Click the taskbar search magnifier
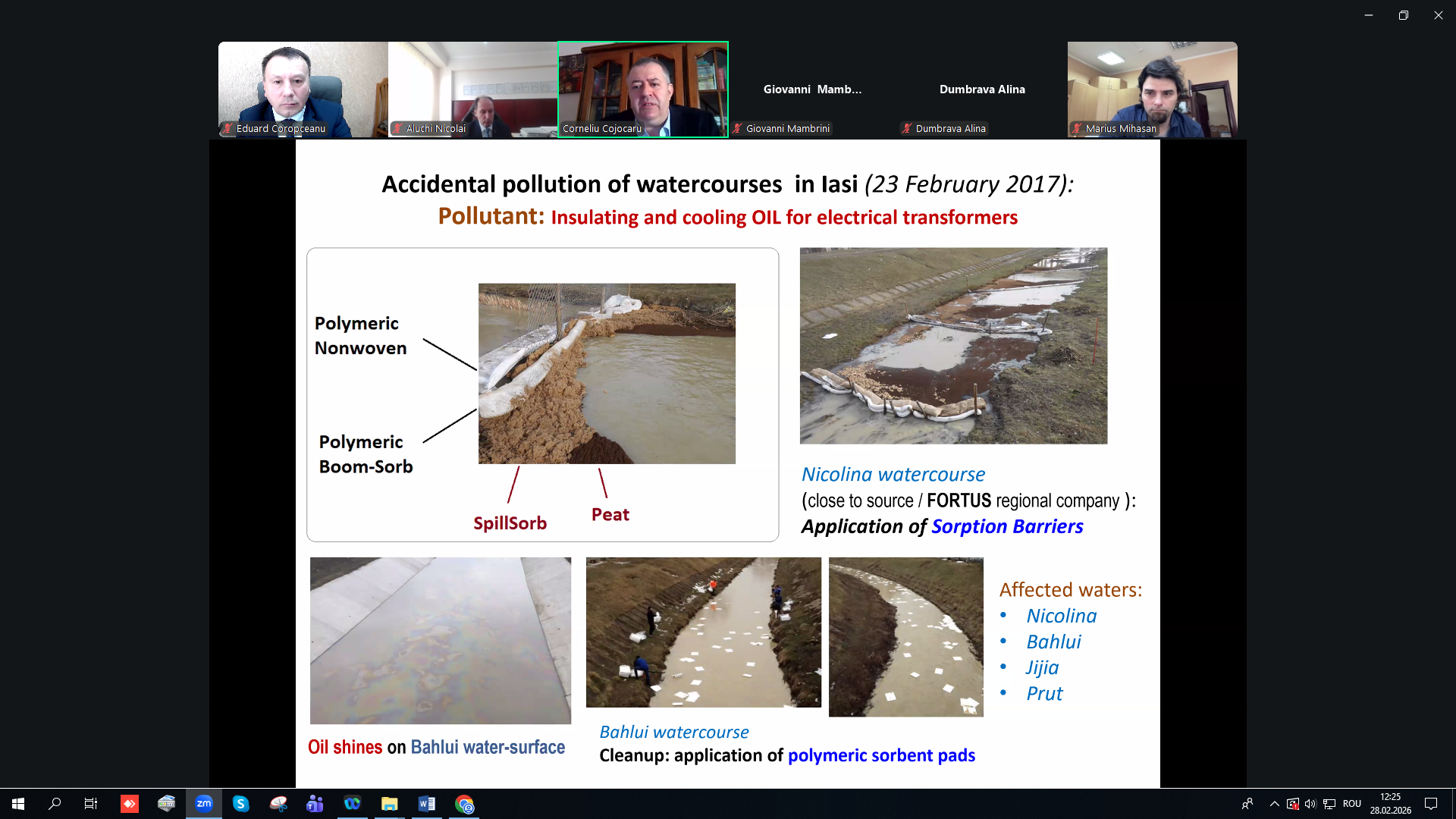This screenshot has height=819, width=1456. (x=55, y=804)
